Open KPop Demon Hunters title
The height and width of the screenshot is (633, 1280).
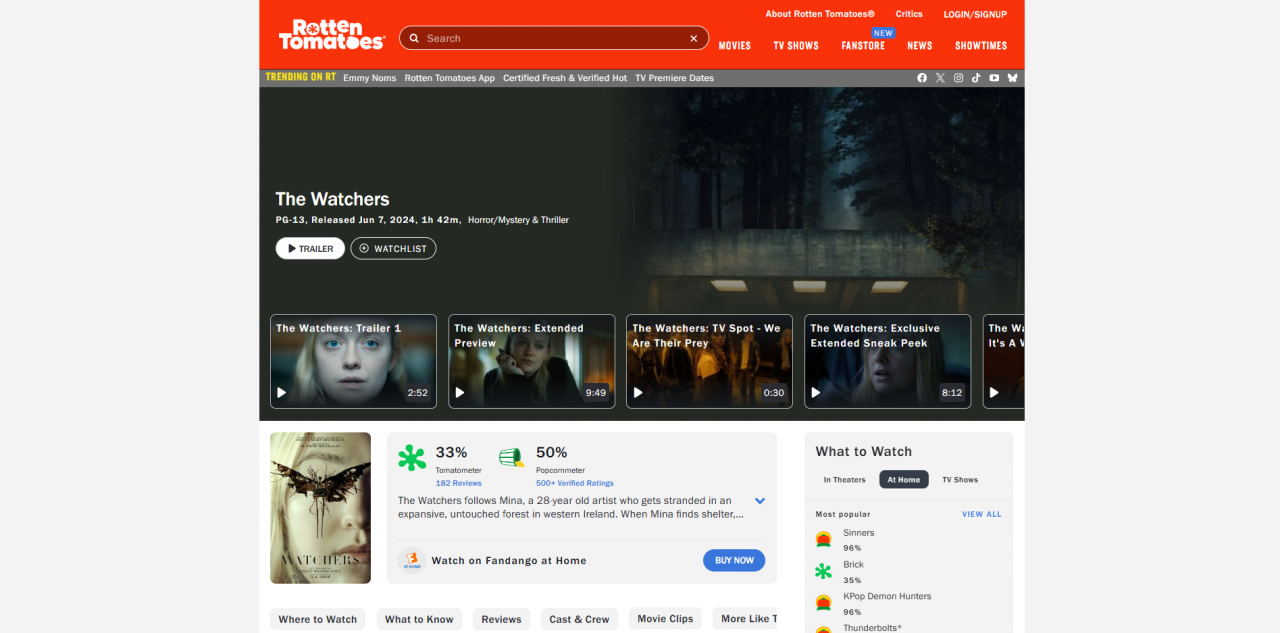click(887, 596)
